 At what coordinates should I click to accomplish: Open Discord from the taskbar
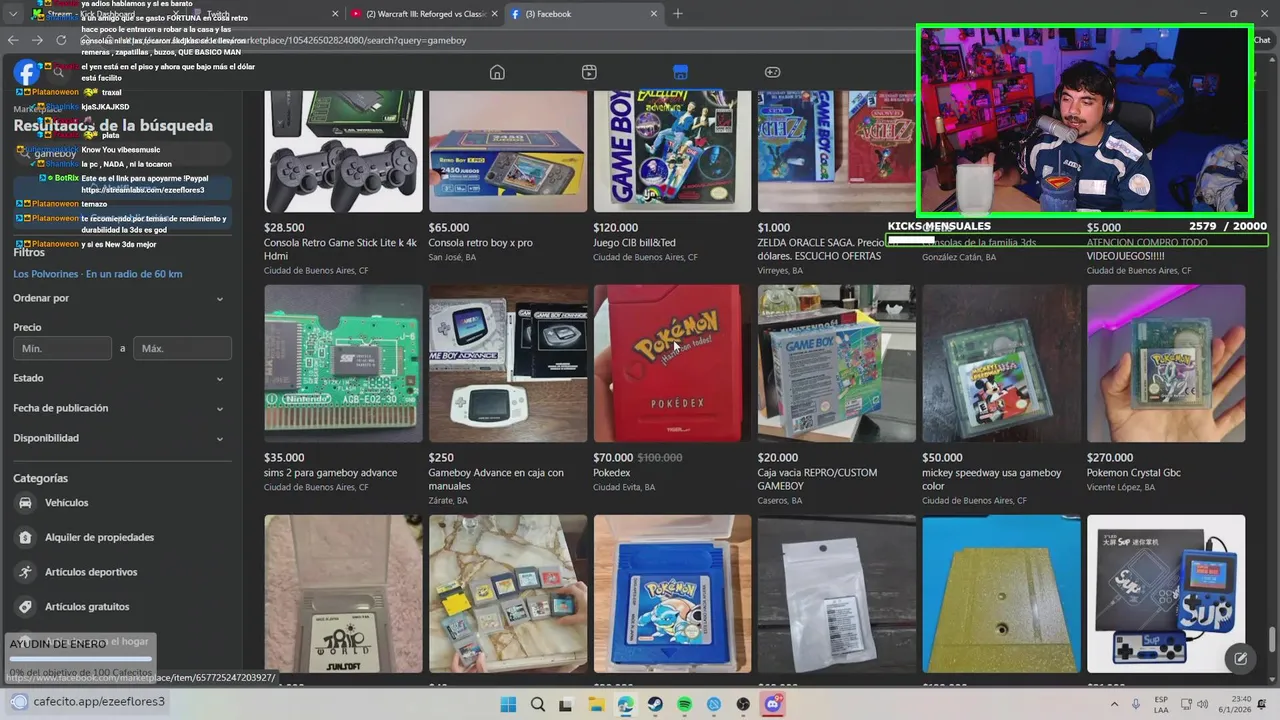(x=773, y=704)
